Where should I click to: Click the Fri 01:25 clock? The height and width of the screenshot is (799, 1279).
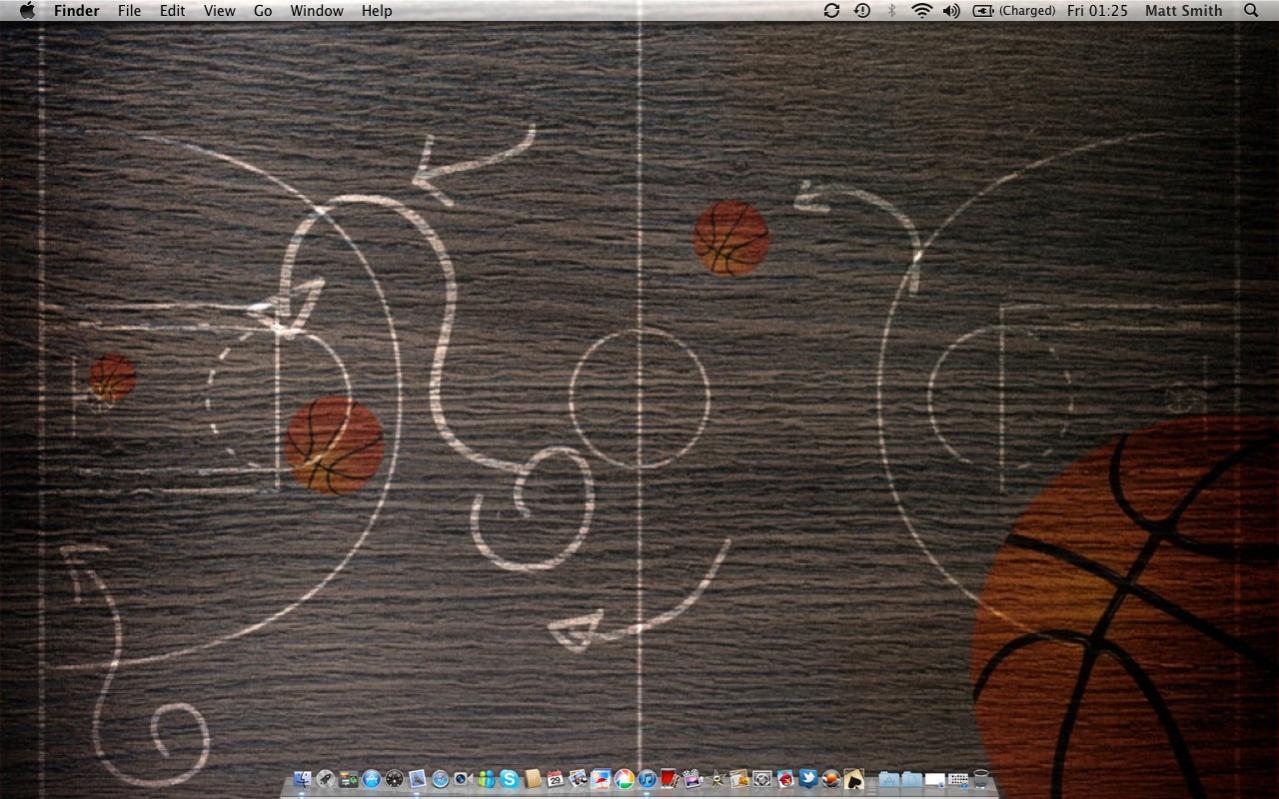[1097, 10]
